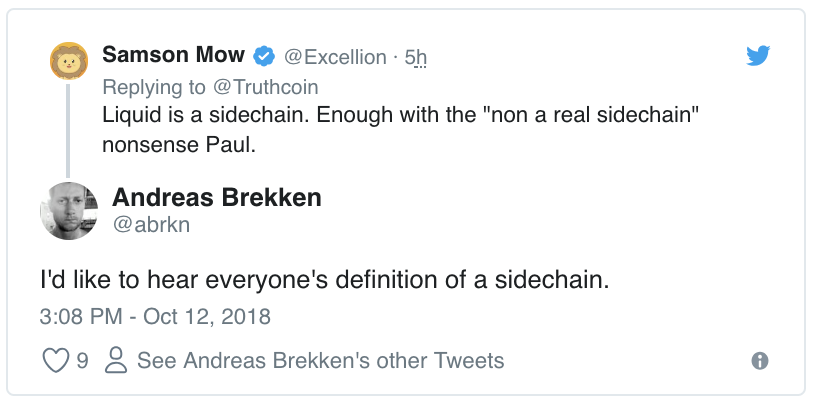Click the reply thread connector line
The image size is (814, 408).
pyautogui.click(x=68, y=130)
